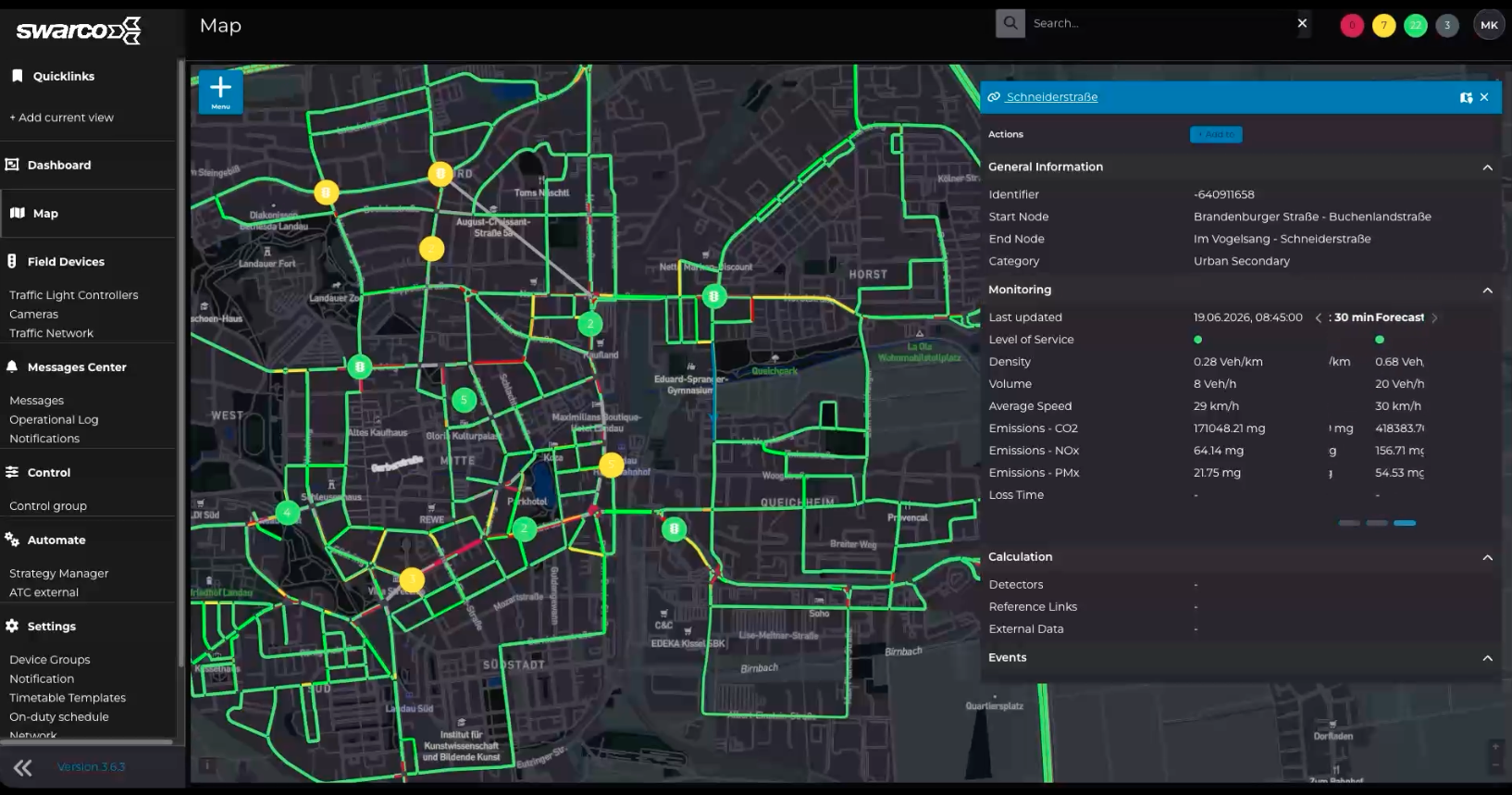Select green marker near Kaufland labeled 2

point(590,324)
